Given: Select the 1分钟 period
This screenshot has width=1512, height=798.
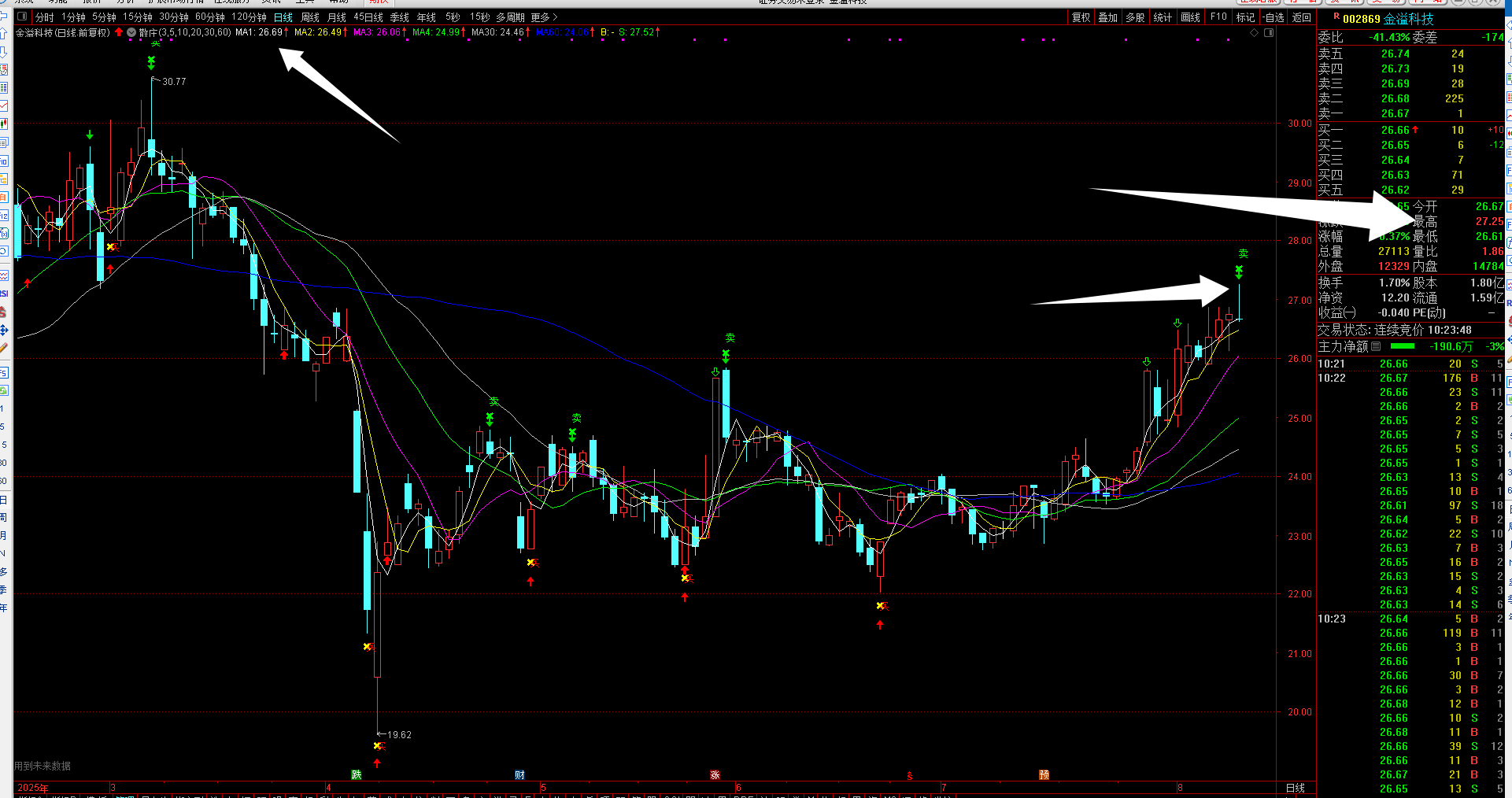Looking at the screenshot, I should pyautogui.click(x=73, y=17).
